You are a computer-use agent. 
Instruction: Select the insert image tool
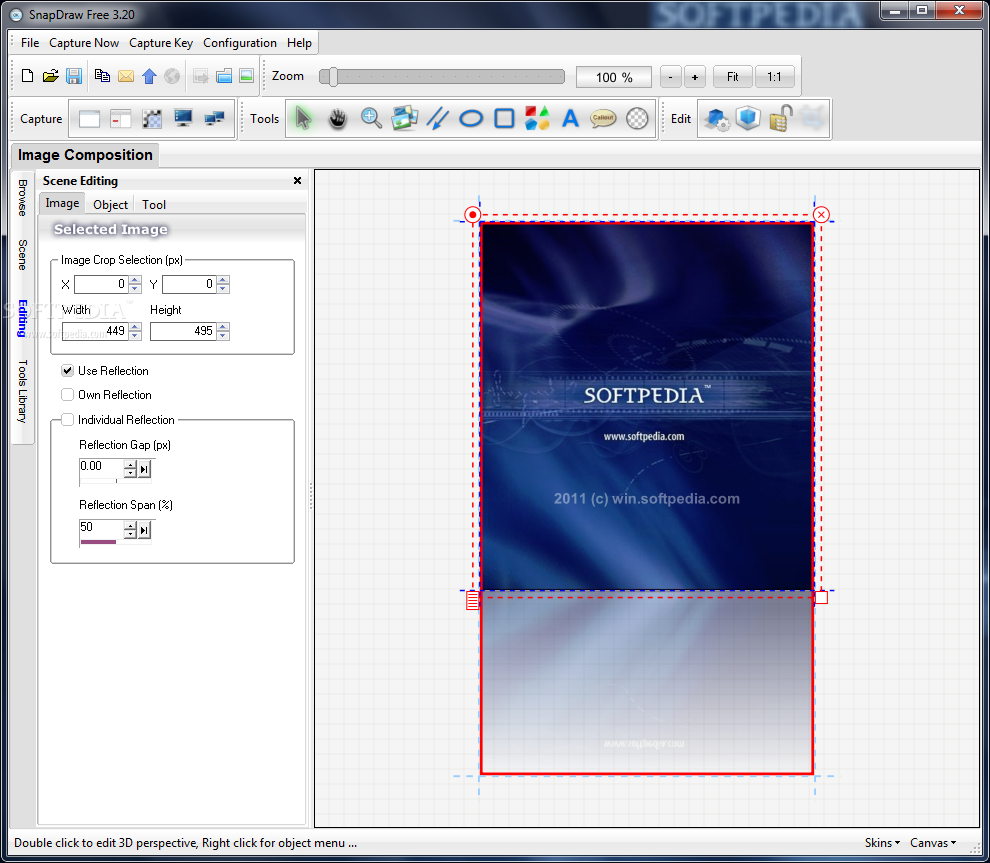tap(405, 118)
